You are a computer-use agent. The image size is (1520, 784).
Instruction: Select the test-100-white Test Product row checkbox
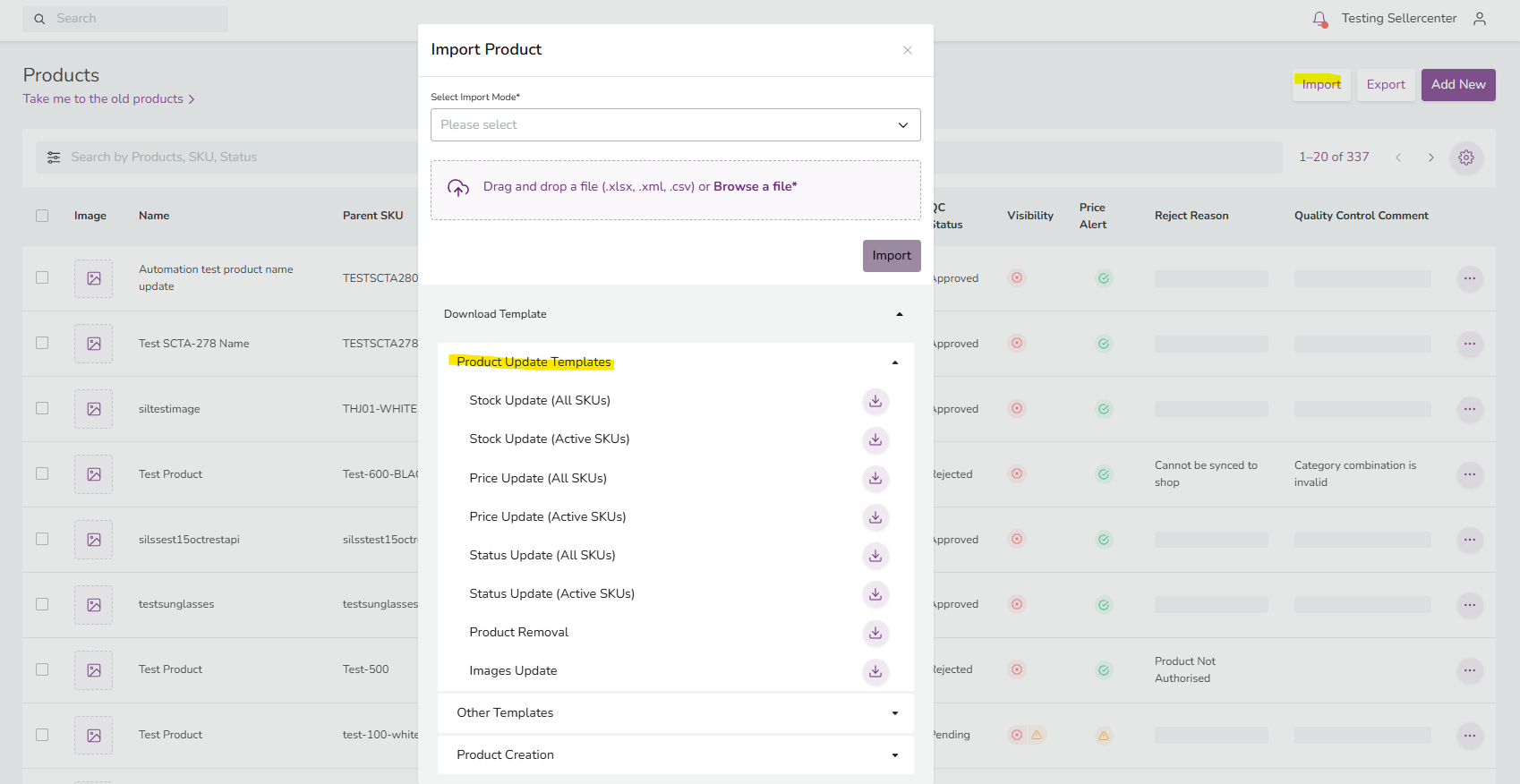[x=42, y=735]
